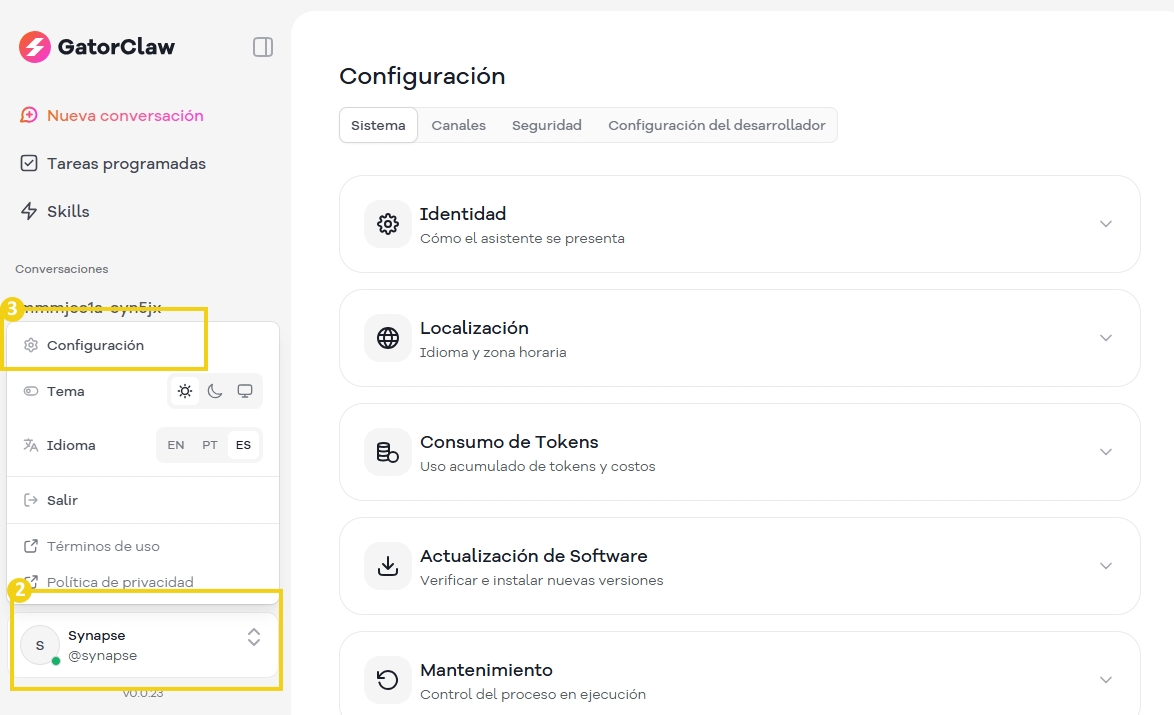Collapse the sidebar using the panel icon
Image resolution: width=1174 pixels, height=715 pixels.
[262, 46]
